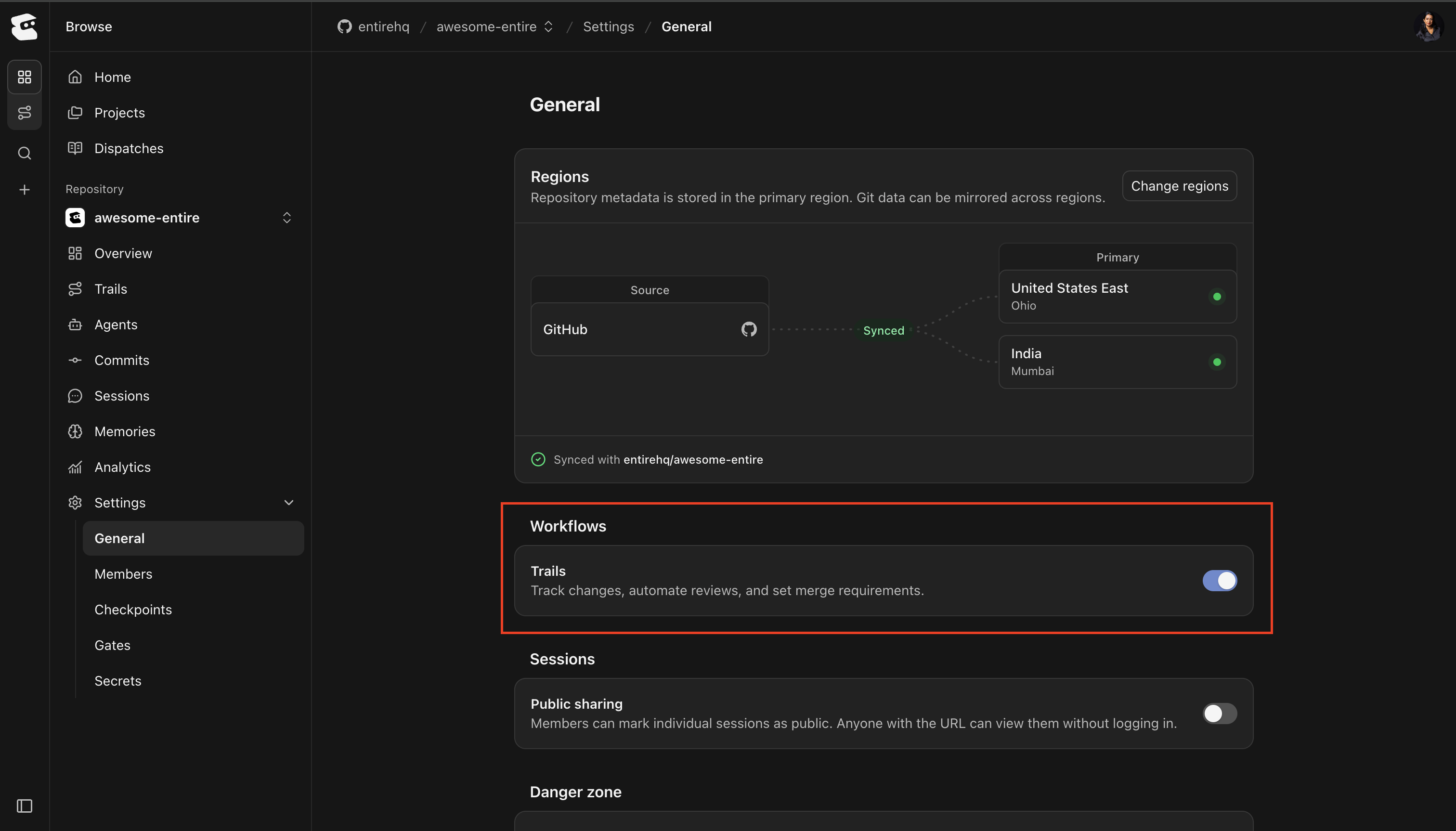Viewport: 1456px width, 831px height.
Task: Open the Checkpoints settings page
Action: click(193, 610)
